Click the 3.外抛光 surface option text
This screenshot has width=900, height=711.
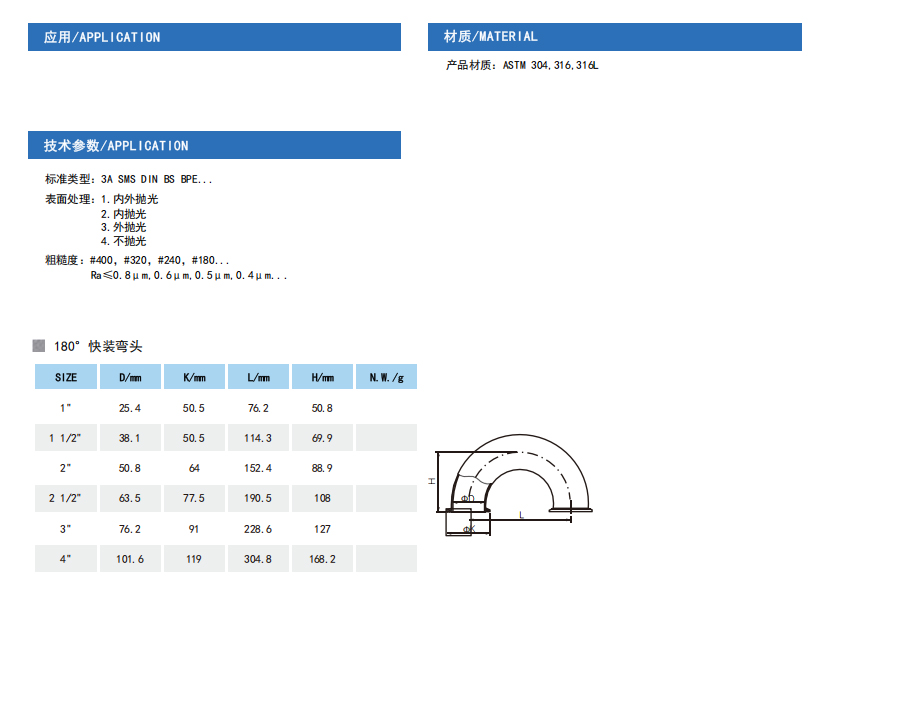[123, 227]
